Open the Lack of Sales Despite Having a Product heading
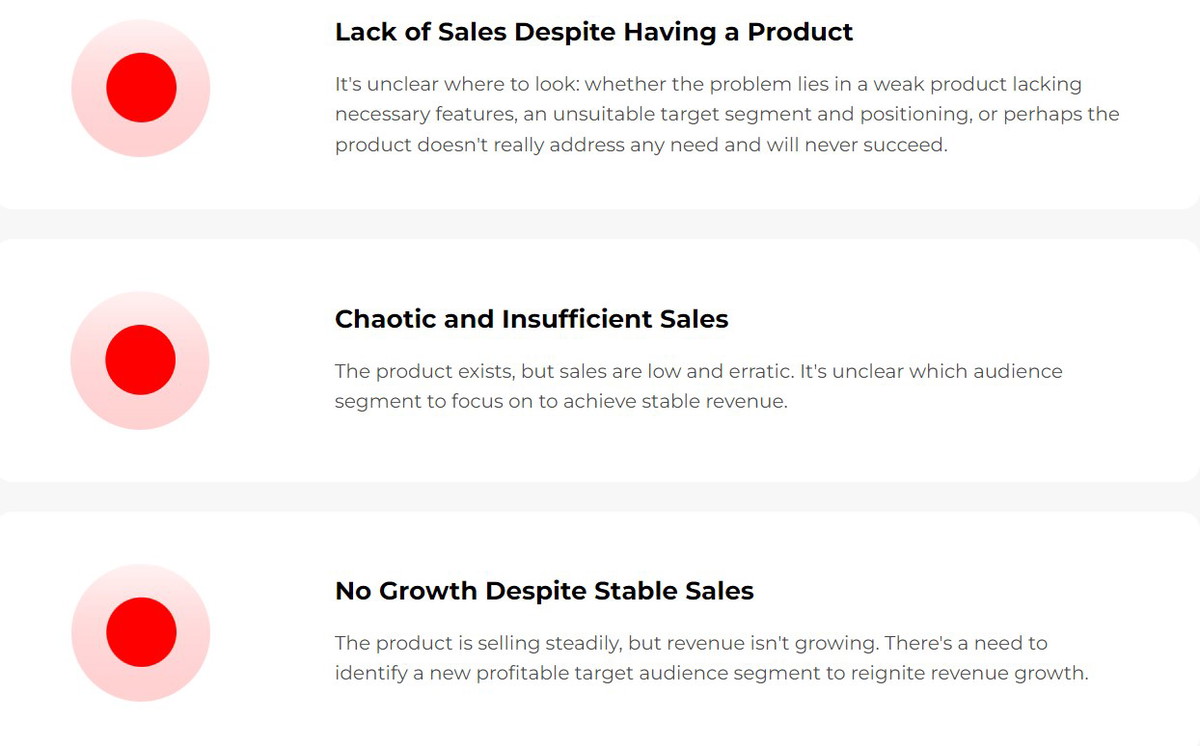This screenshot has height=746, width=1200. coord(594,32)
